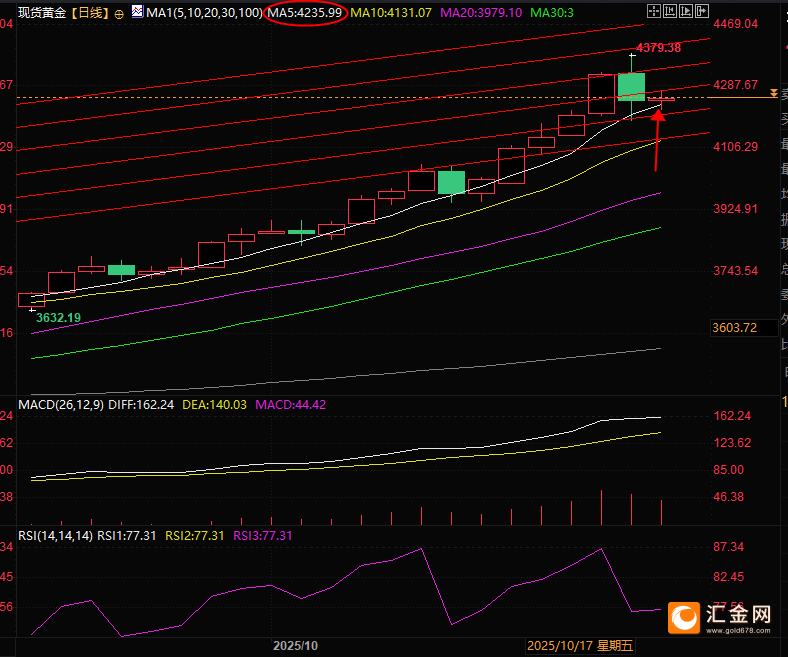Click the first candle above 3632.19
The width and height of the screenshot is (788, 657).
31,300
